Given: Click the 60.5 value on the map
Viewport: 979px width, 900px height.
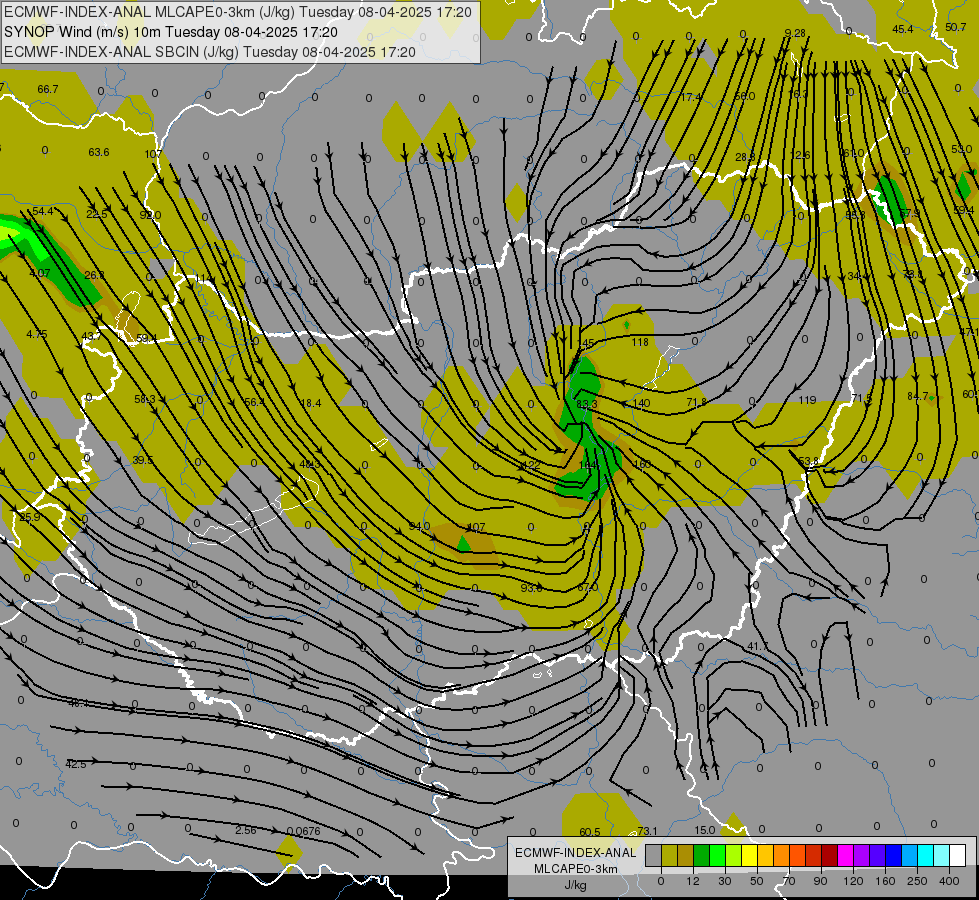Looking at the screenshot, I should (x=589, y=832).
